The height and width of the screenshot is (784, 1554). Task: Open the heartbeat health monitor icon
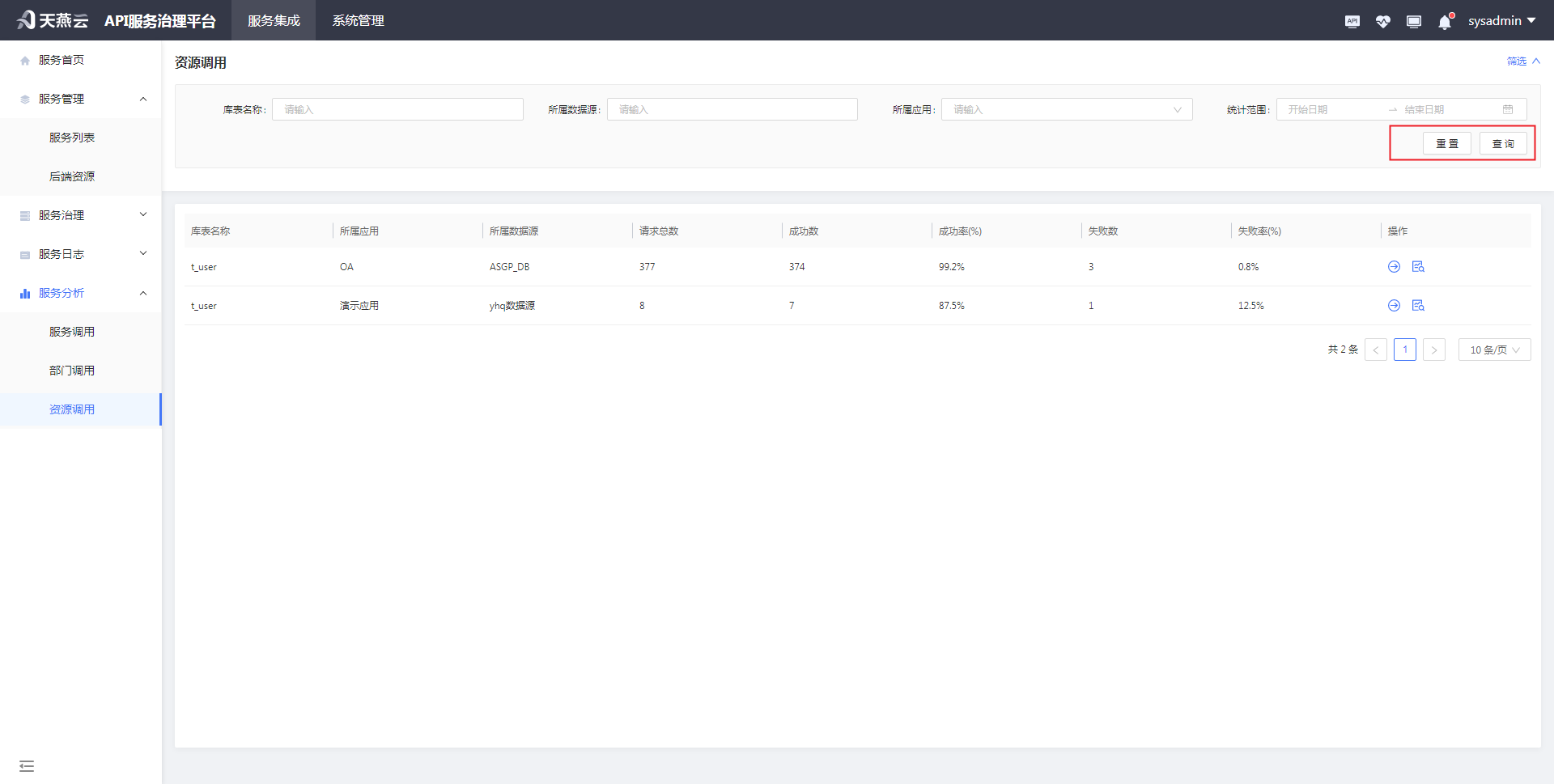pyautogui.click(x=1382, y=22)
